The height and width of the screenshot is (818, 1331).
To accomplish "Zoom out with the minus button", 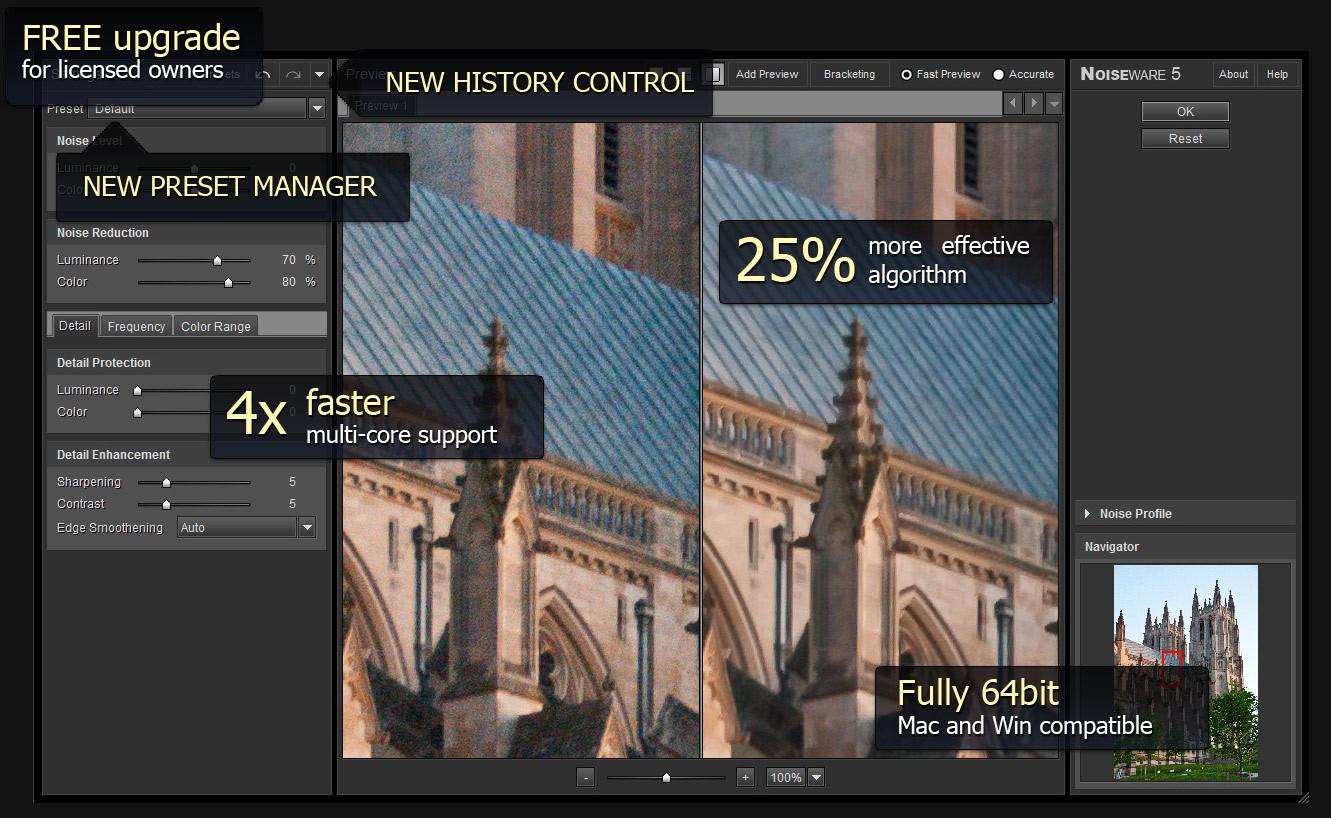I will [586, 777].
